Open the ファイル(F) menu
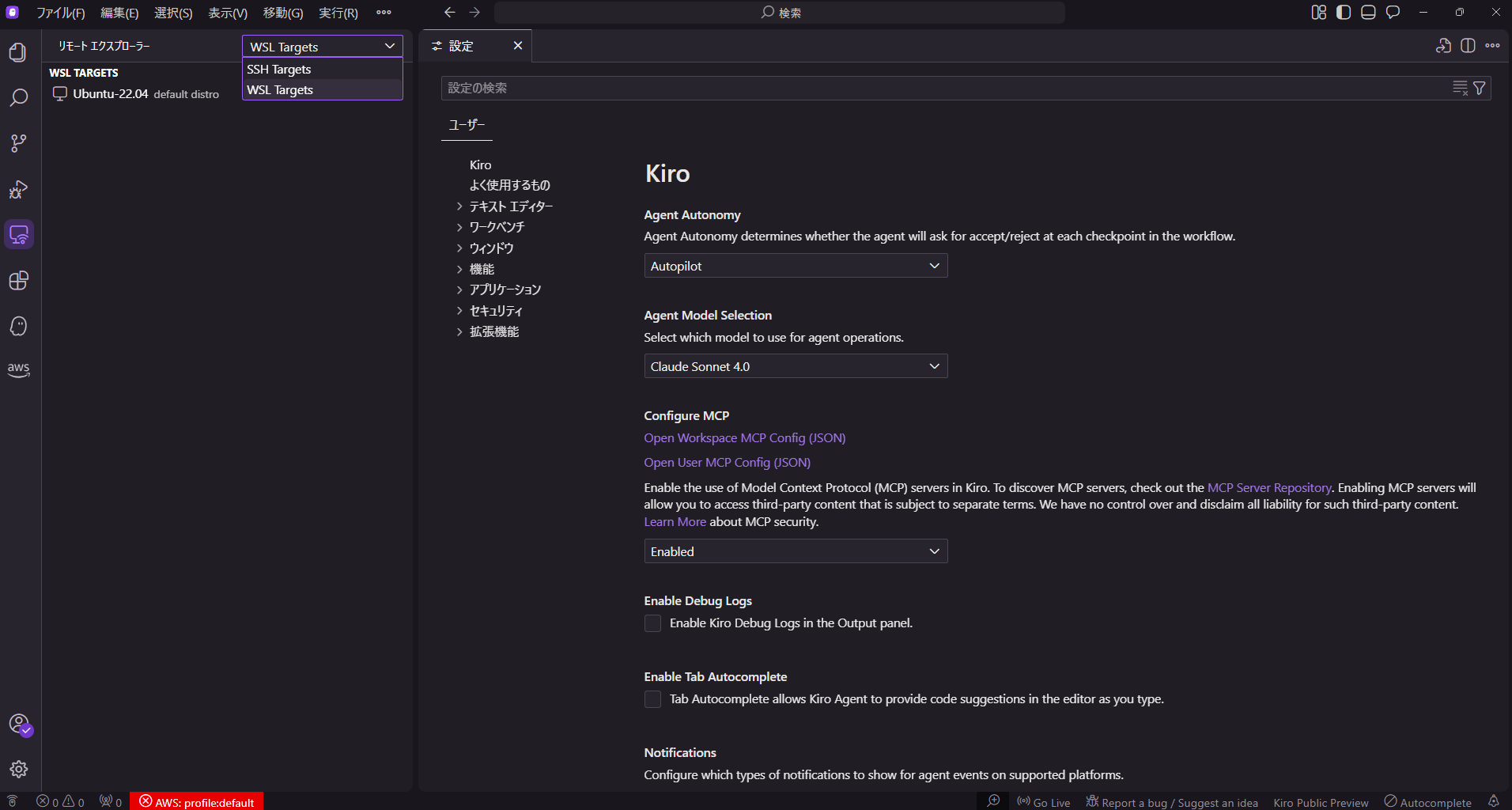 [61, 13]
